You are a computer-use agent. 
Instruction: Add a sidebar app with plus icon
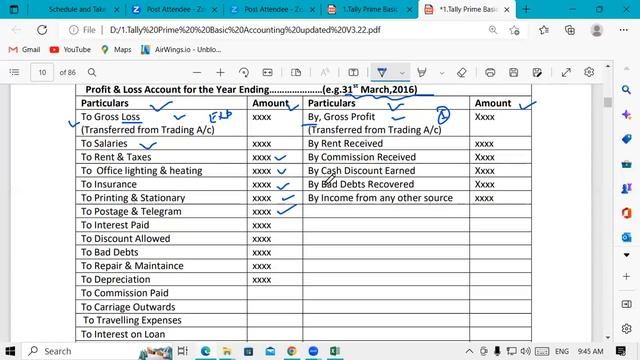pos(627,276)
